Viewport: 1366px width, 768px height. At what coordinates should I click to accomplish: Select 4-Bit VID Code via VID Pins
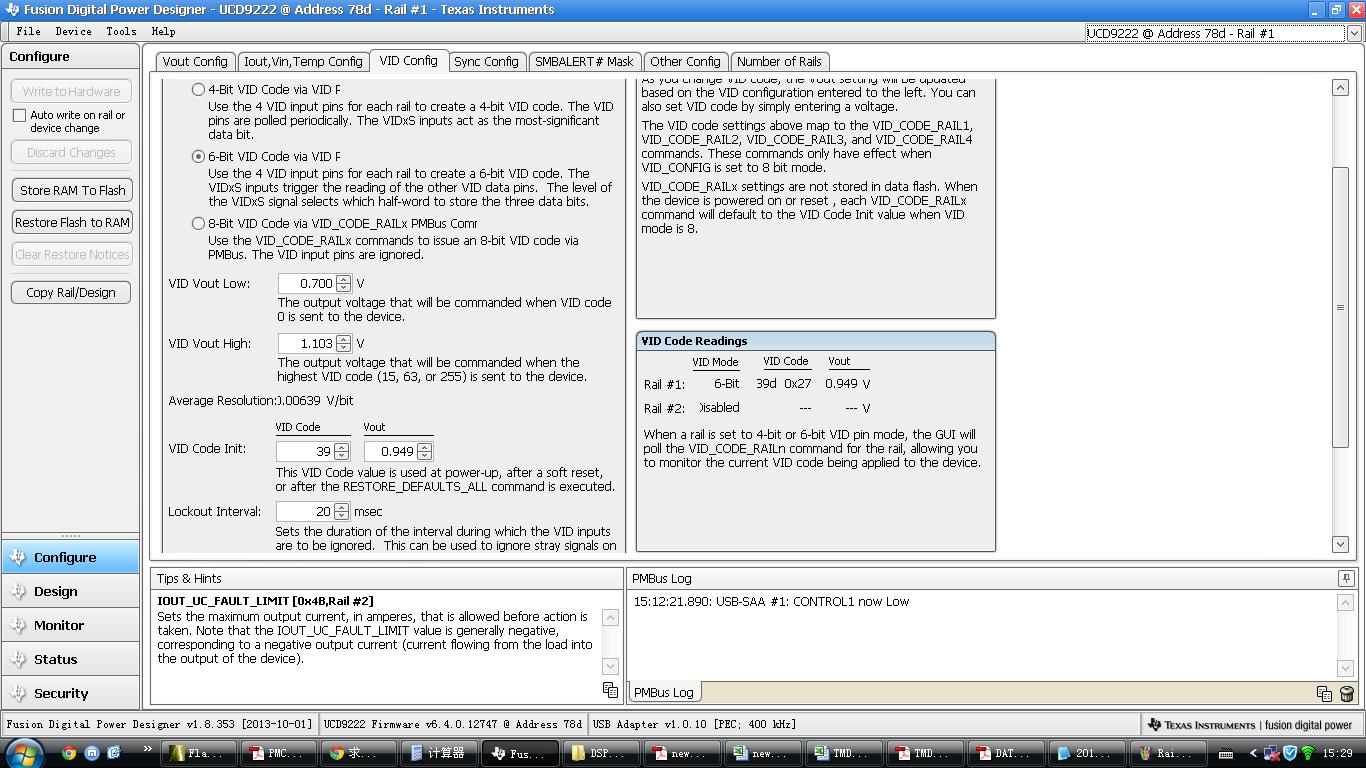(198, 90)
